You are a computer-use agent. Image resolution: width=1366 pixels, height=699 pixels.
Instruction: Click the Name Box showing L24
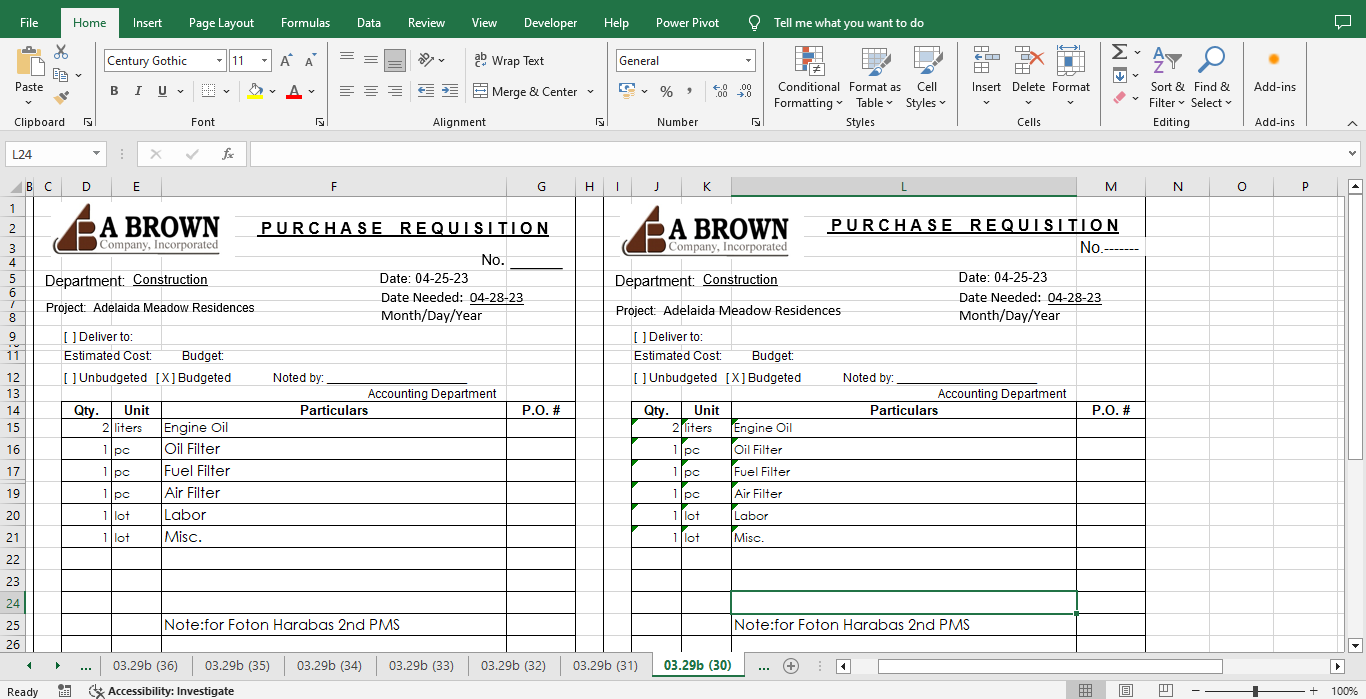pos(47,154)
